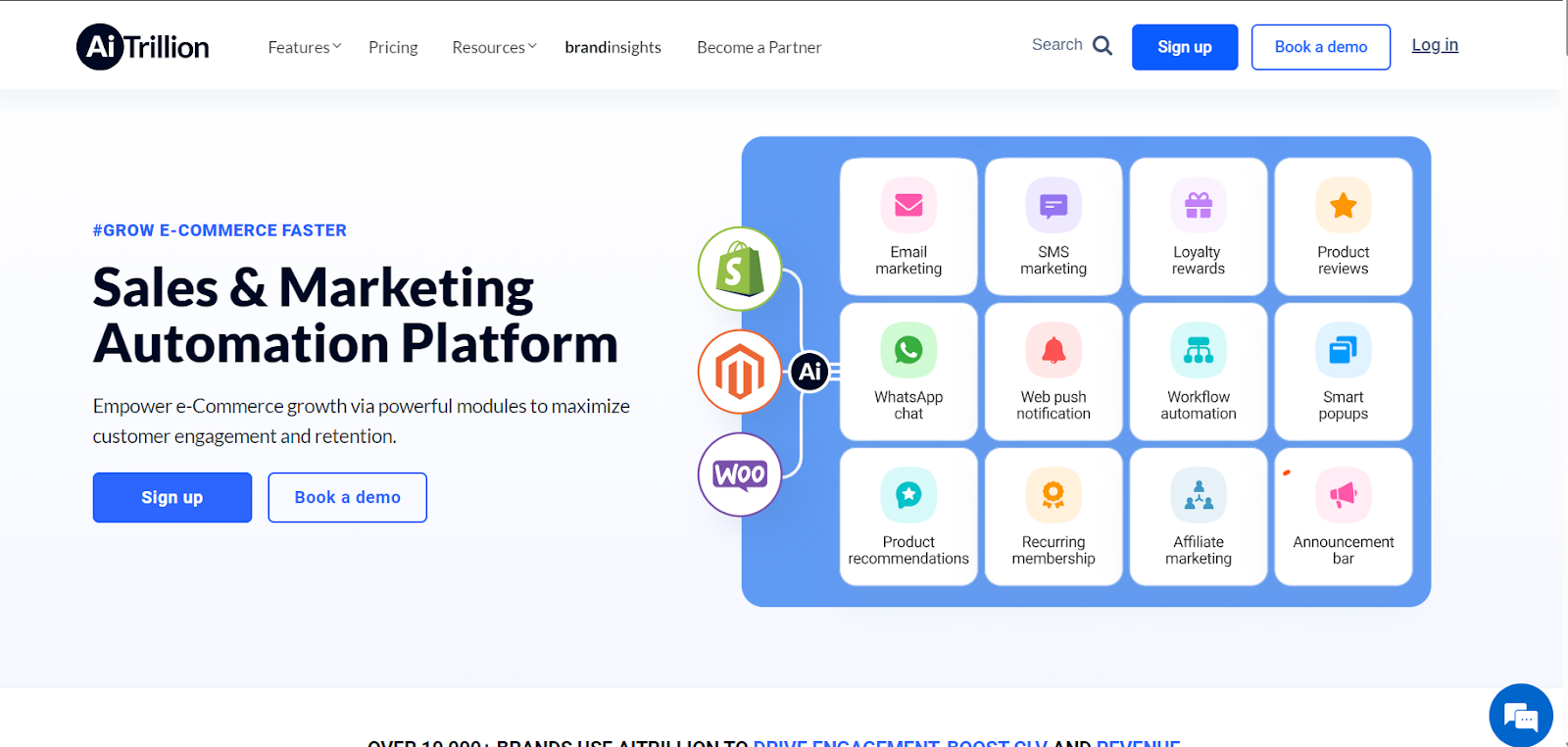Click the central Ai hub badge
This screenshot has height=747, width=1568.
tap(810, 372)
